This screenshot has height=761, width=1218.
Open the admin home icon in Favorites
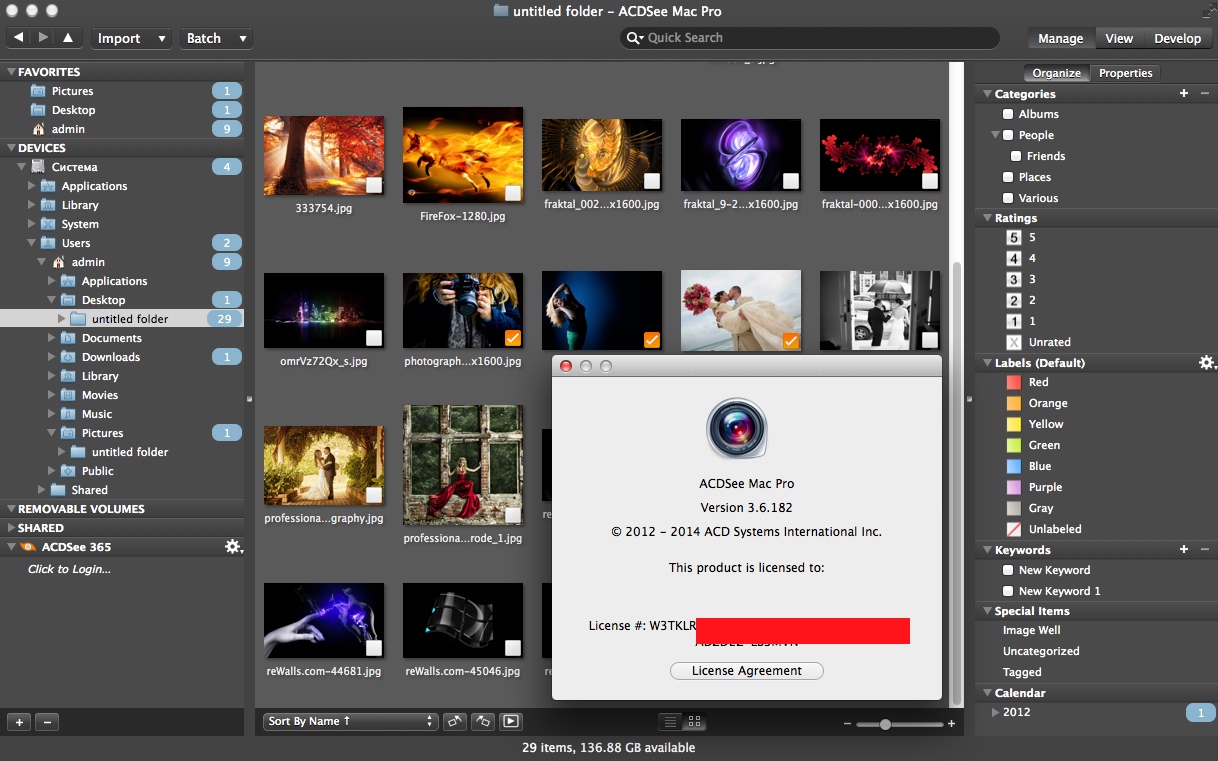coord(38,129)
